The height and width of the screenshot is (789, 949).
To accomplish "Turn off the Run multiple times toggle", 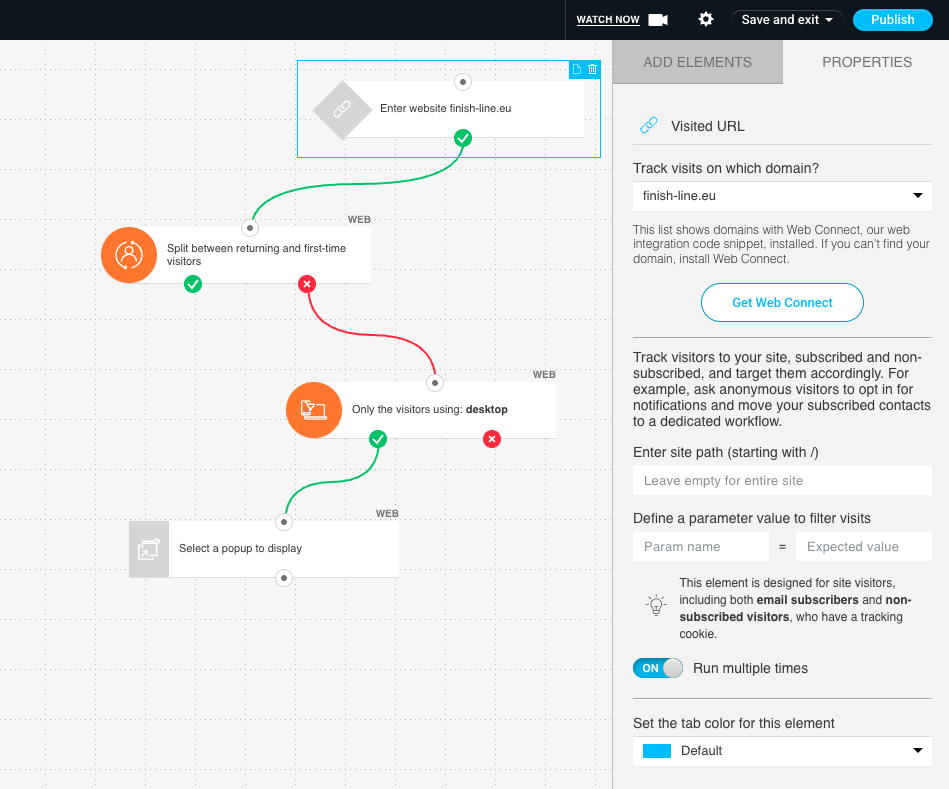I will click(x=658, y=668).
